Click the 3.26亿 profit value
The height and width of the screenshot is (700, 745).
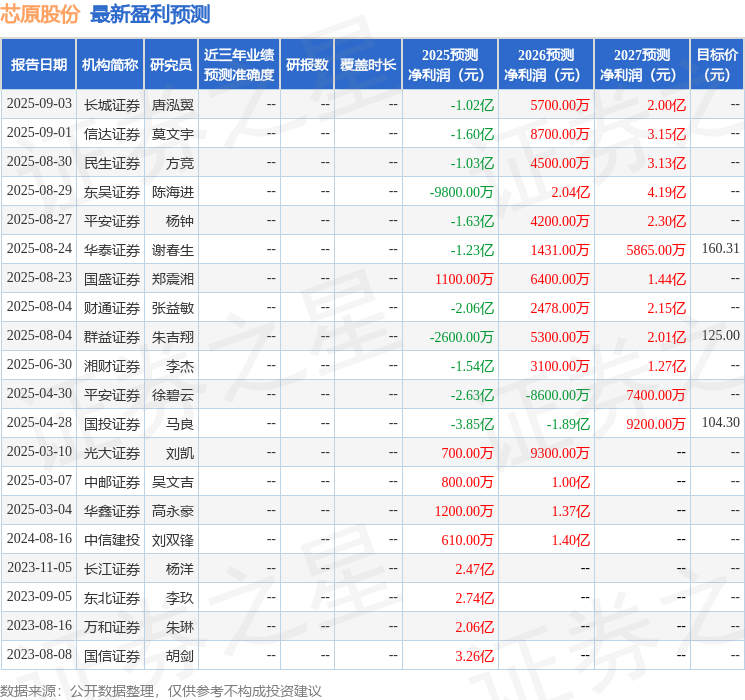tap(475, 656)
